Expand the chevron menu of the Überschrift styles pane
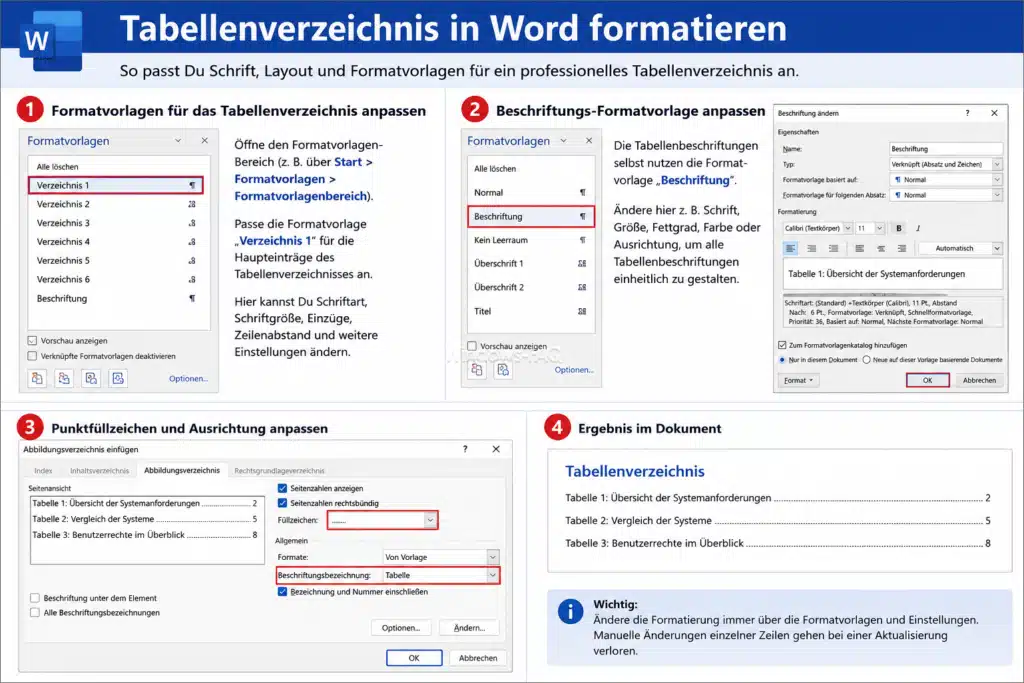Image resolution: width=1024 pixels, height=683 pixels. tap(564, 140)
